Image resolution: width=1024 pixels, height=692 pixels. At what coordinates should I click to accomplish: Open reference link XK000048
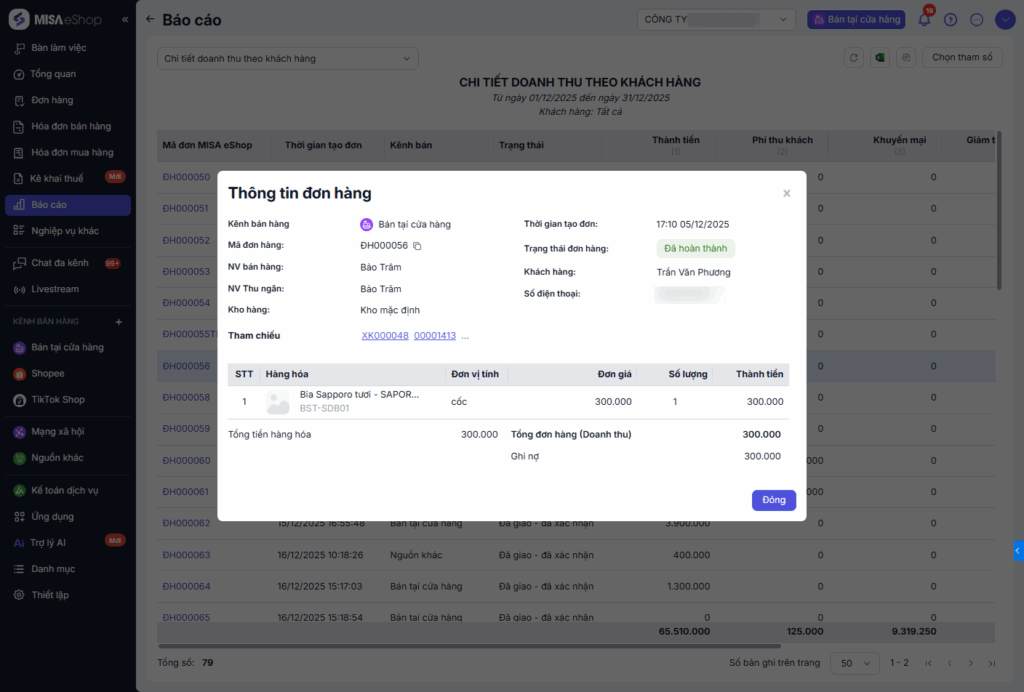pos(385,336)
